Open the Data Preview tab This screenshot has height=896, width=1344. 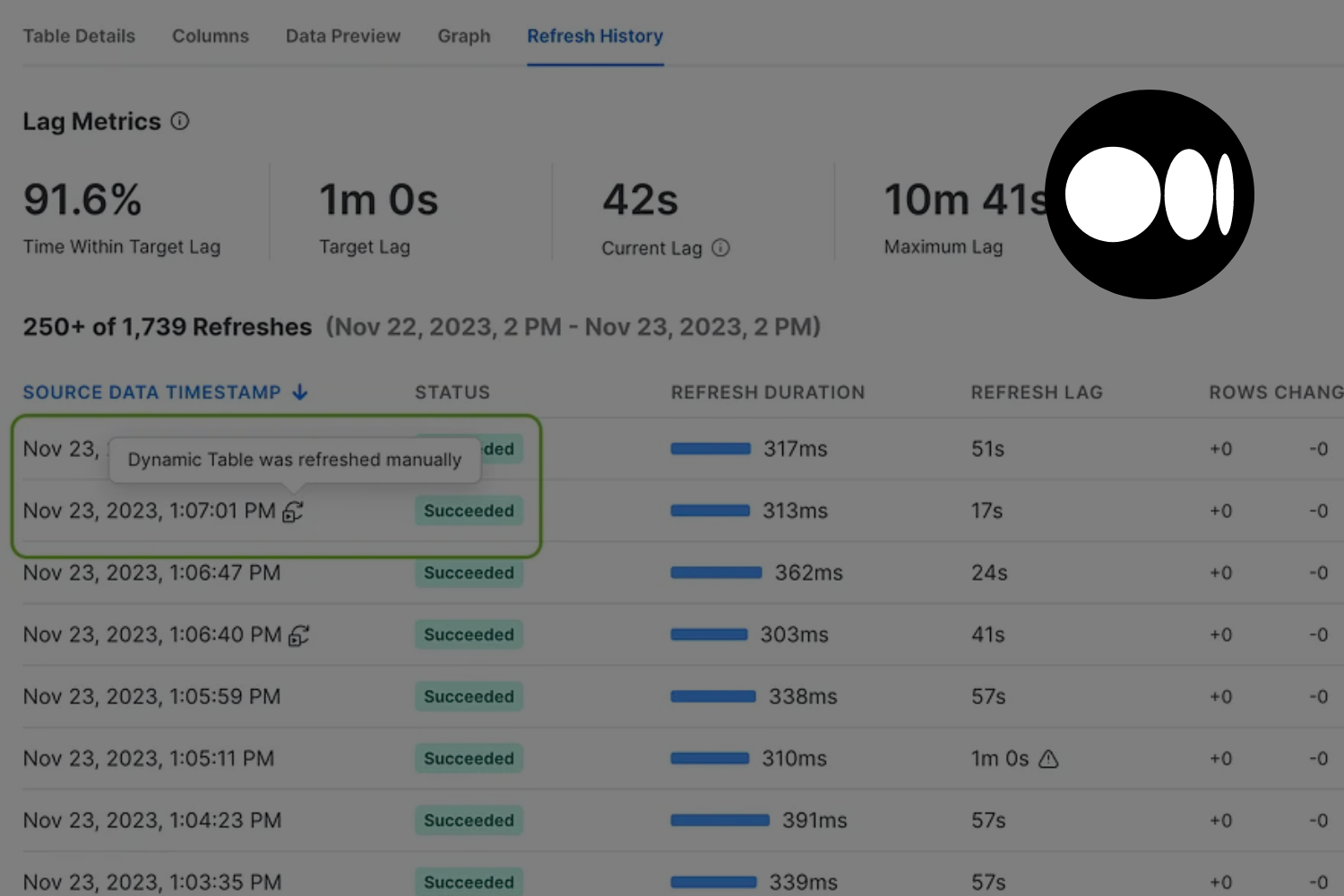click(343, 36)
